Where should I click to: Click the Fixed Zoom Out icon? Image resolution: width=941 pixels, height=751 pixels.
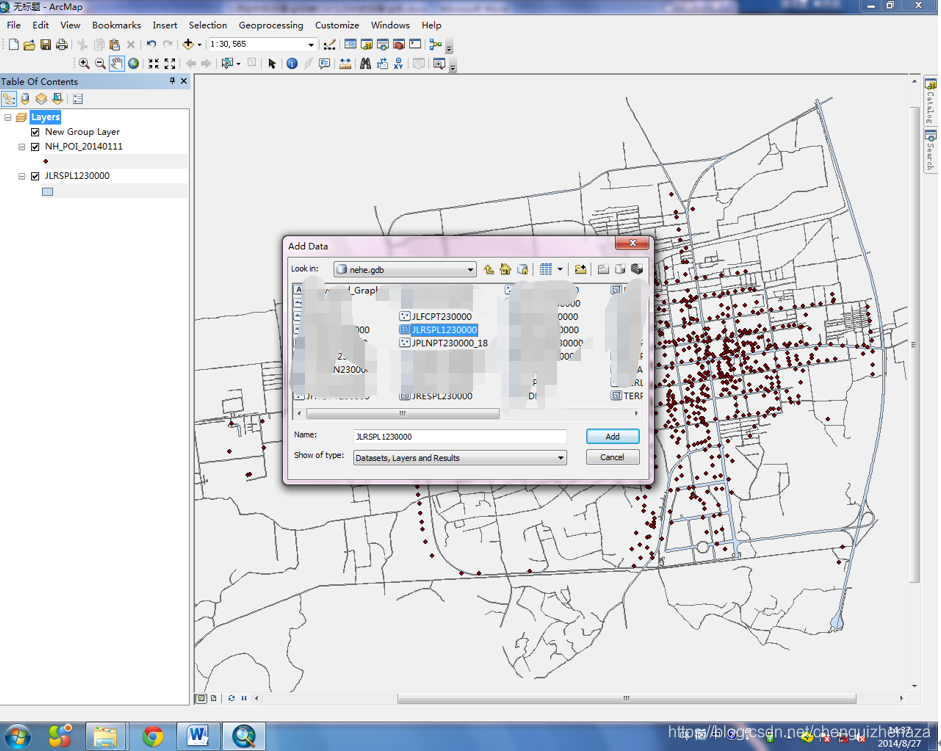170,64
